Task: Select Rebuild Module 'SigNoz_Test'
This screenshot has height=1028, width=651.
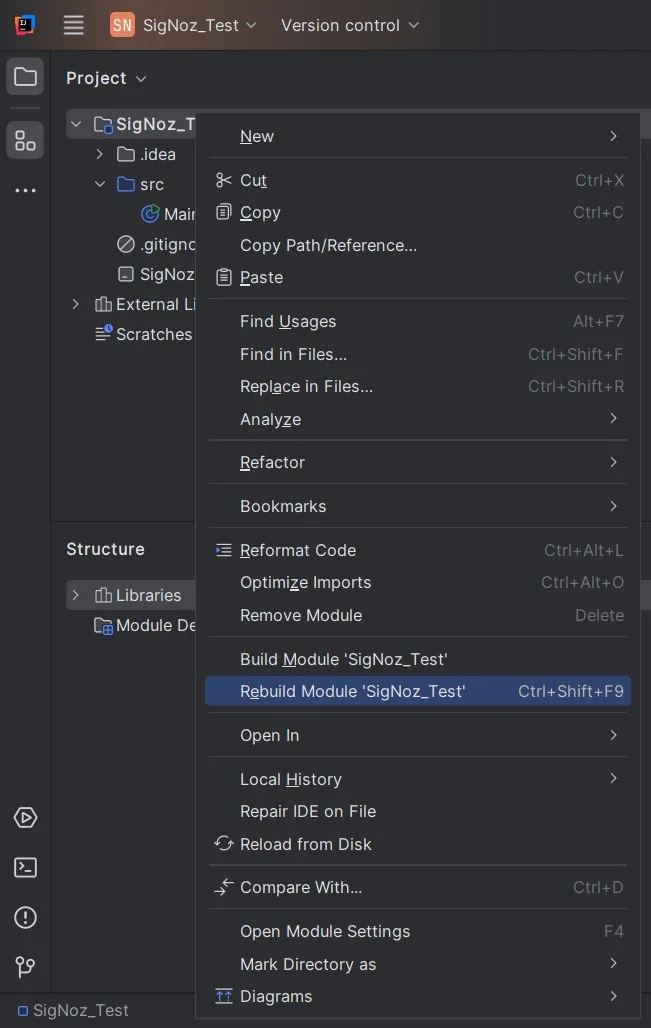Action: click(418, 691)
